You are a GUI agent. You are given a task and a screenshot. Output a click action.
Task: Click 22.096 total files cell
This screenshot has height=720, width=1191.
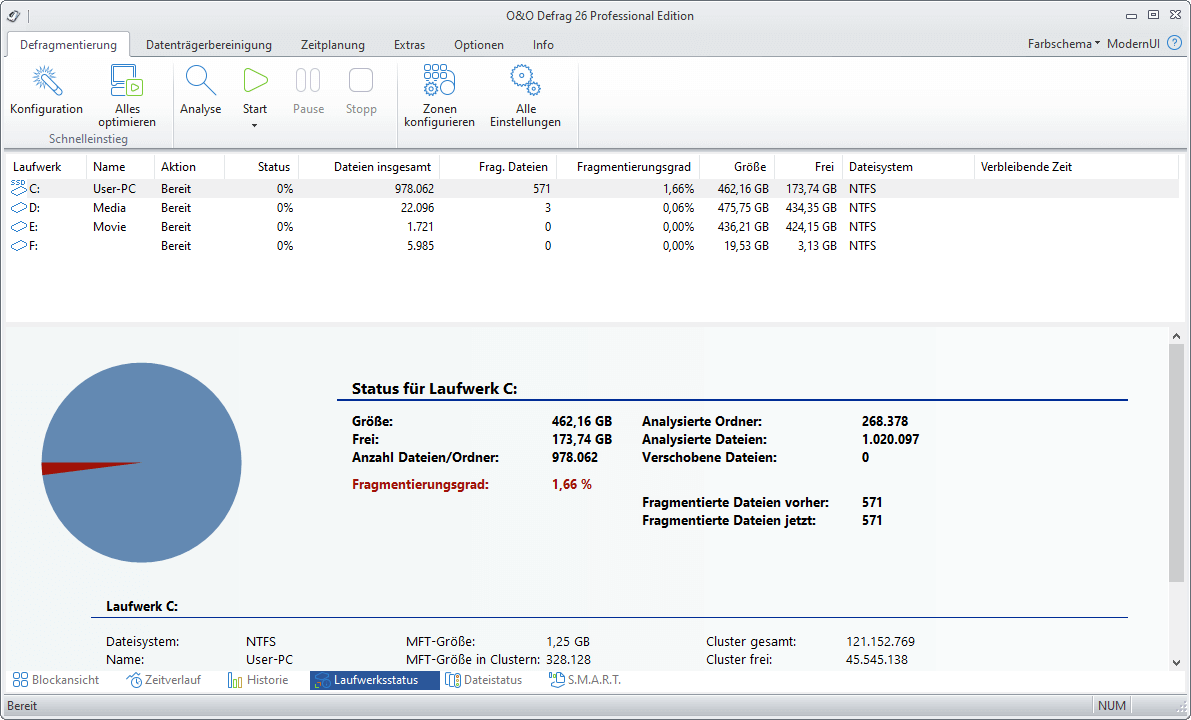pos(417,207)
